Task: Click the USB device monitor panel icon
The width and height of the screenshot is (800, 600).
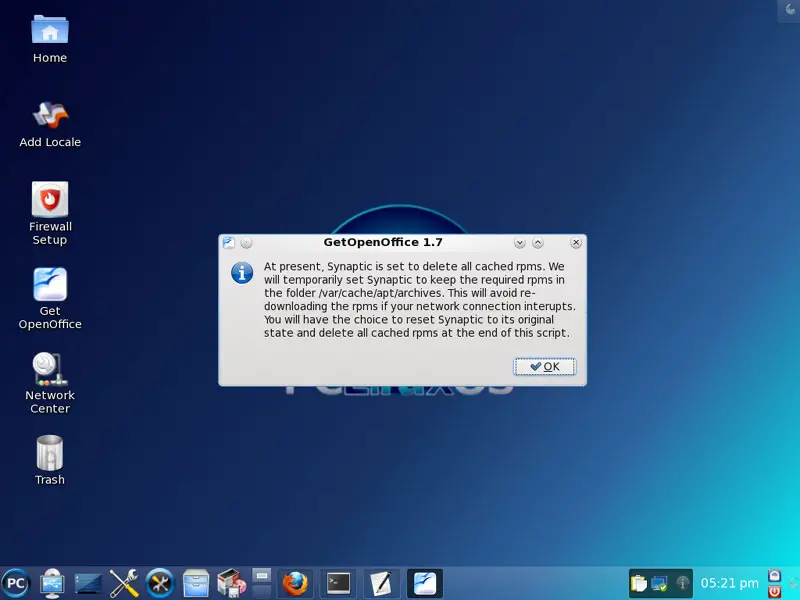Action: [x=52, y=583]
